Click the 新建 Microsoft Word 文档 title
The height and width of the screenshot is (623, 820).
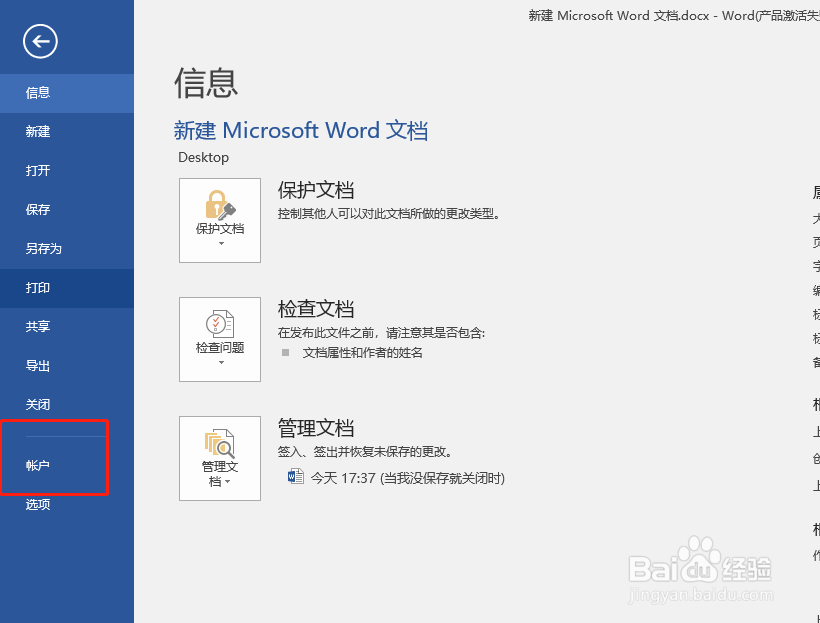click(301, 130)
